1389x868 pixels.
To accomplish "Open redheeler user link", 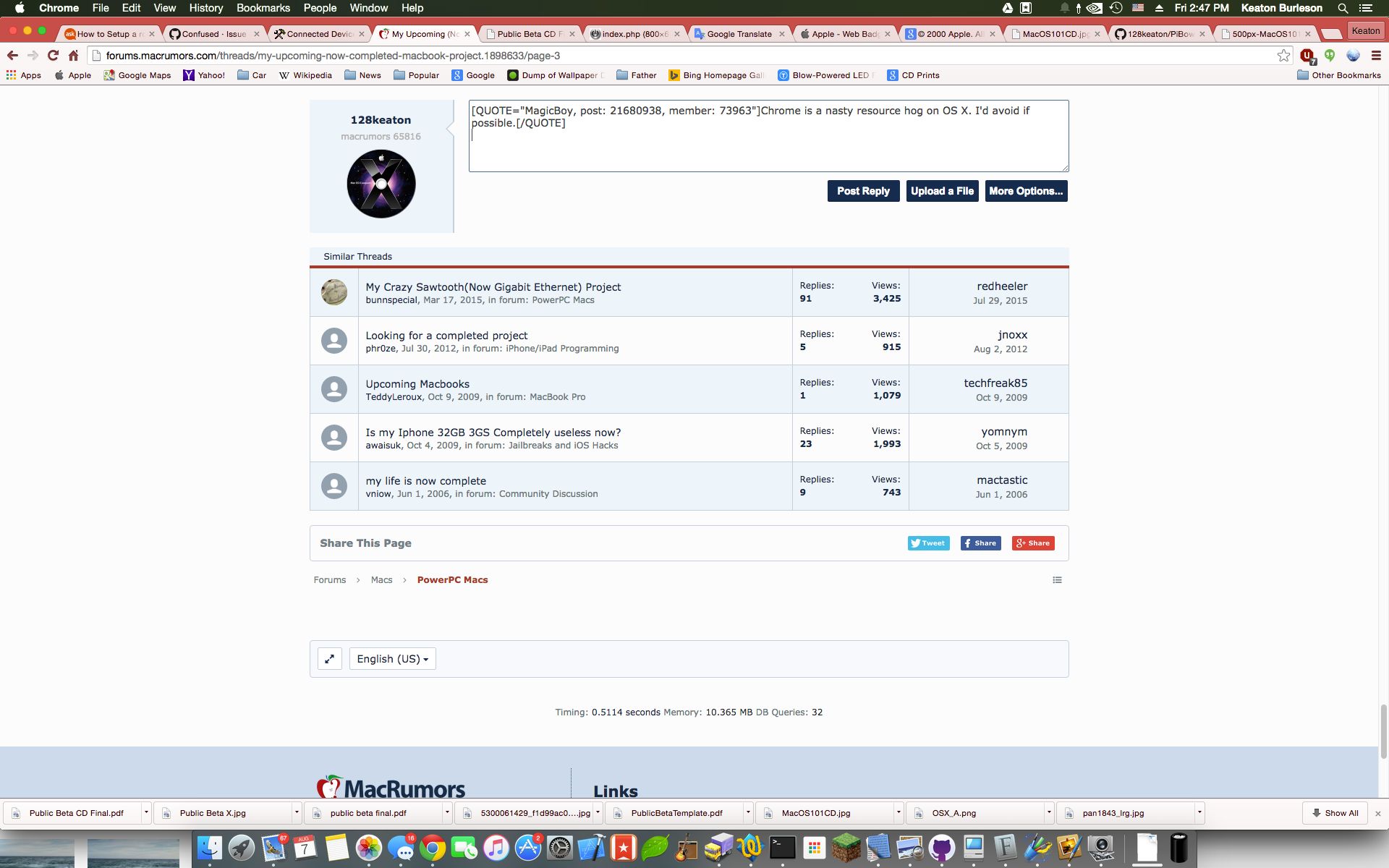I will tap(1002, 286).
